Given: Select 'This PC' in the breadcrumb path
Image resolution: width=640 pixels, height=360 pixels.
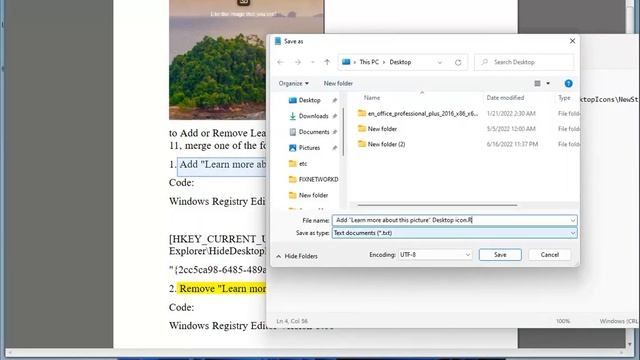Looking at the screenshot, I should pos(369,62).
